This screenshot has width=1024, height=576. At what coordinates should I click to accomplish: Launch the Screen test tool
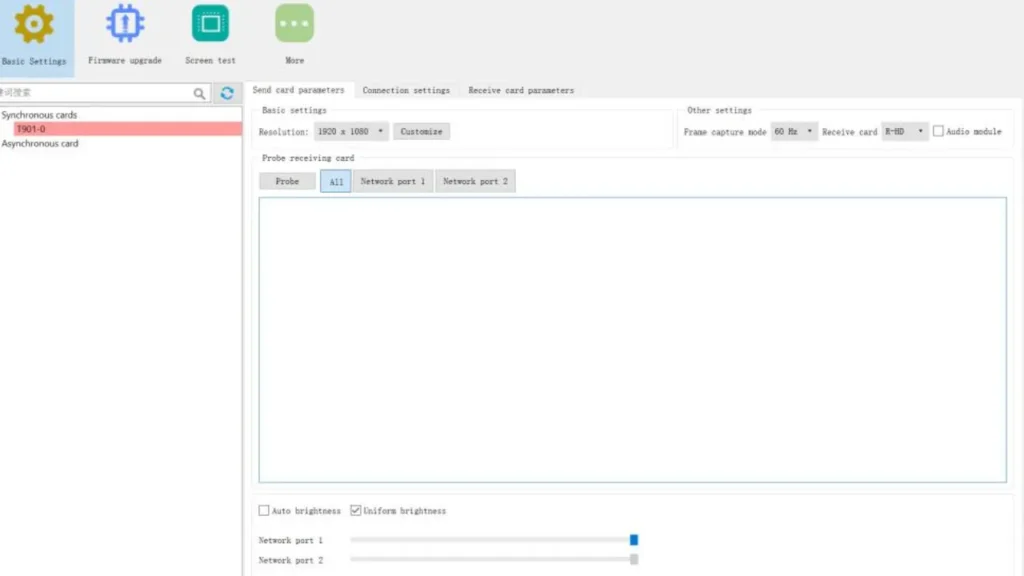[x=210, y=25]
